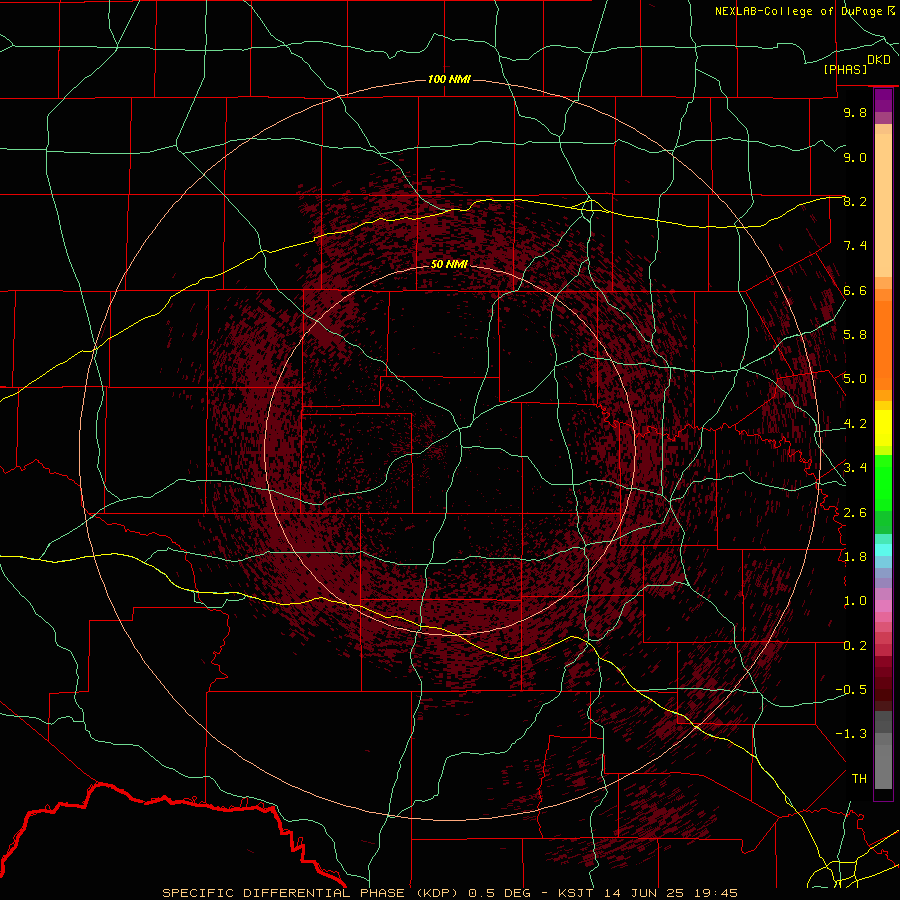Click the 14 JUN 25 date text
The width and height of the screenshot is (900, 900).
(643, 893)
